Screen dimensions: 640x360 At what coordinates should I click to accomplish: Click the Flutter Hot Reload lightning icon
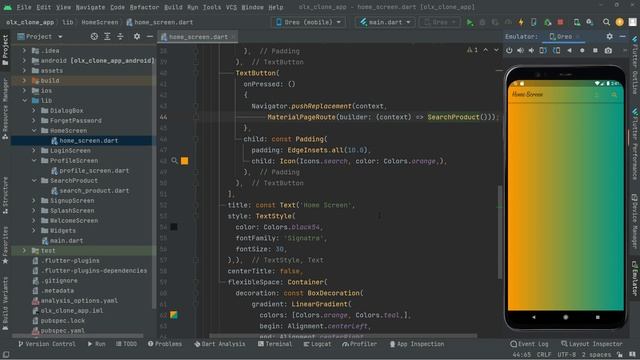coord(521,22)
